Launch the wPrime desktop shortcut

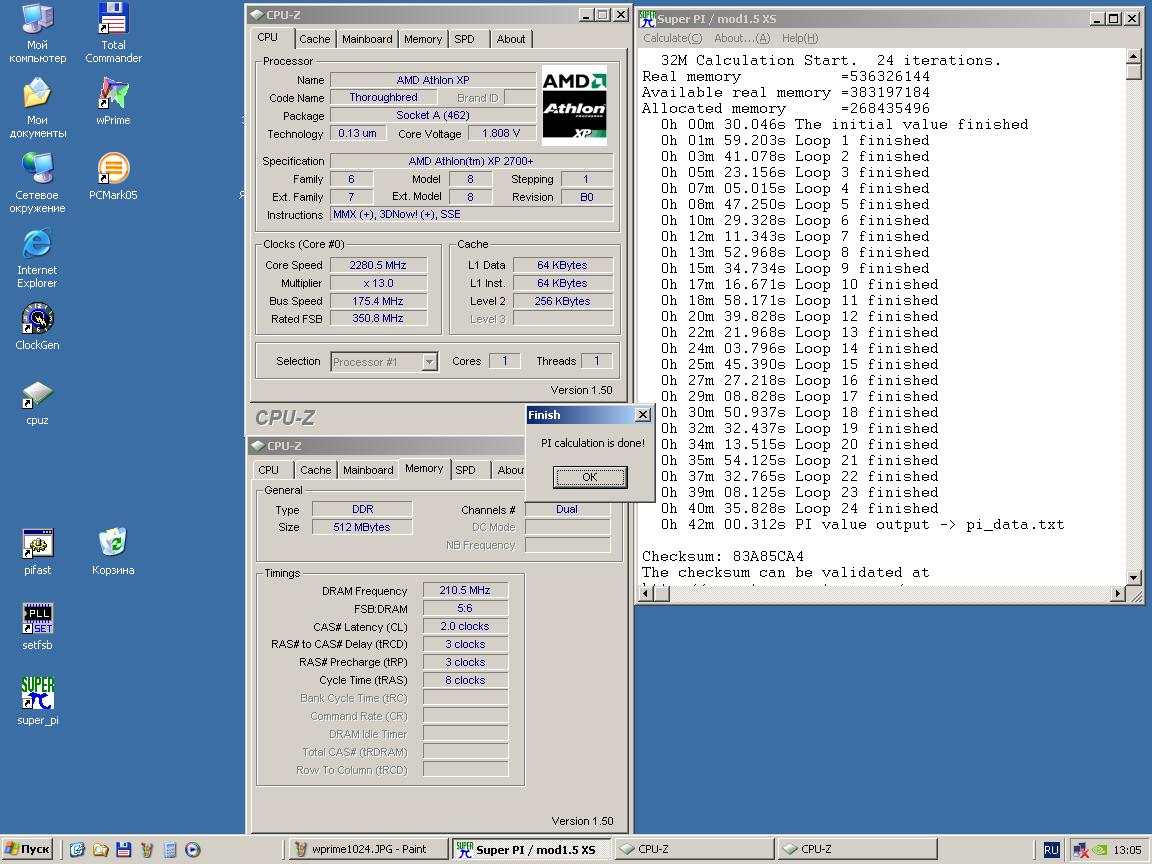(x=113, y=101)
